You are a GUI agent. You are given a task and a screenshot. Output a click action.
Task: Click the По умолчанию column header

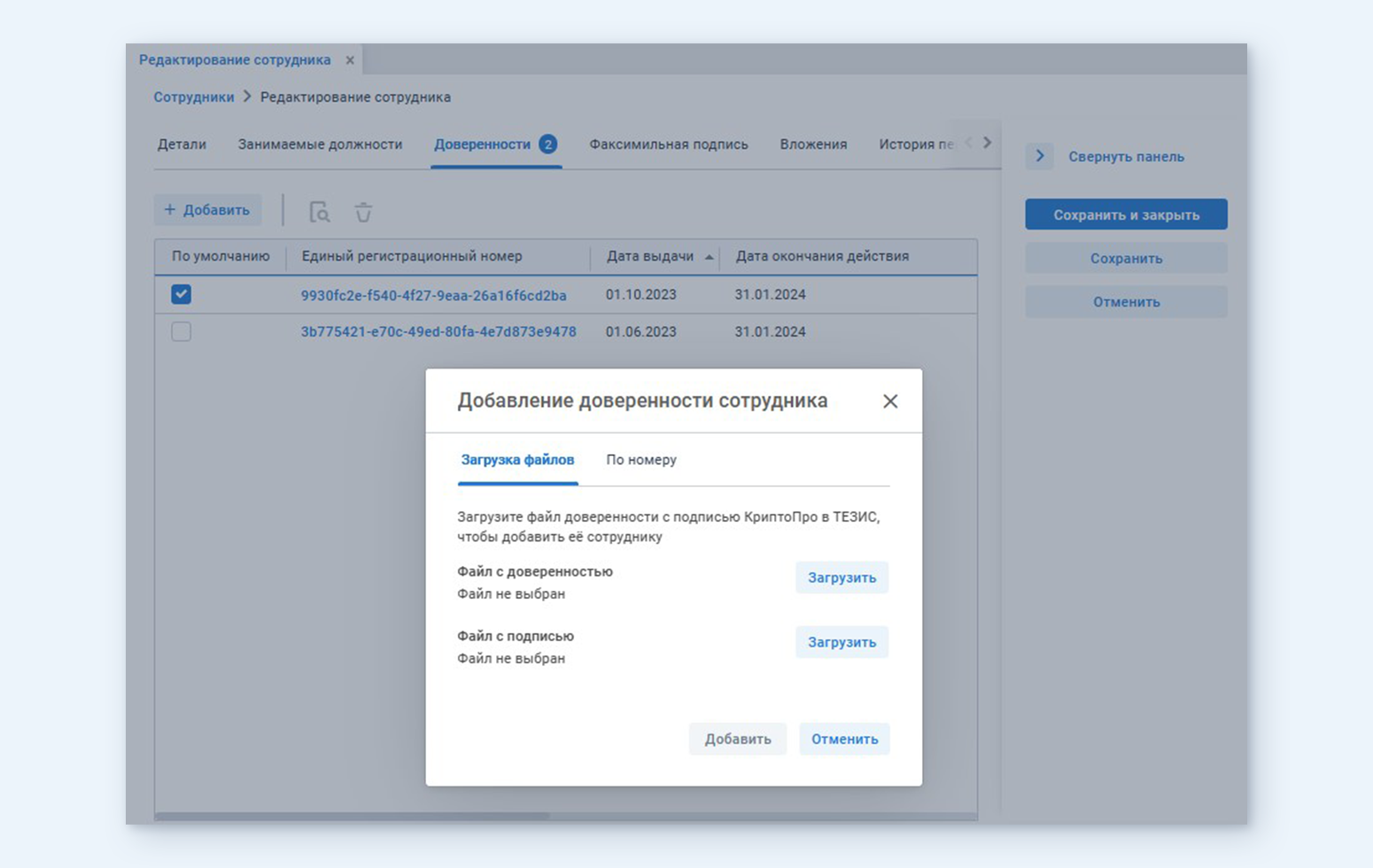click(x=221, y=256)
